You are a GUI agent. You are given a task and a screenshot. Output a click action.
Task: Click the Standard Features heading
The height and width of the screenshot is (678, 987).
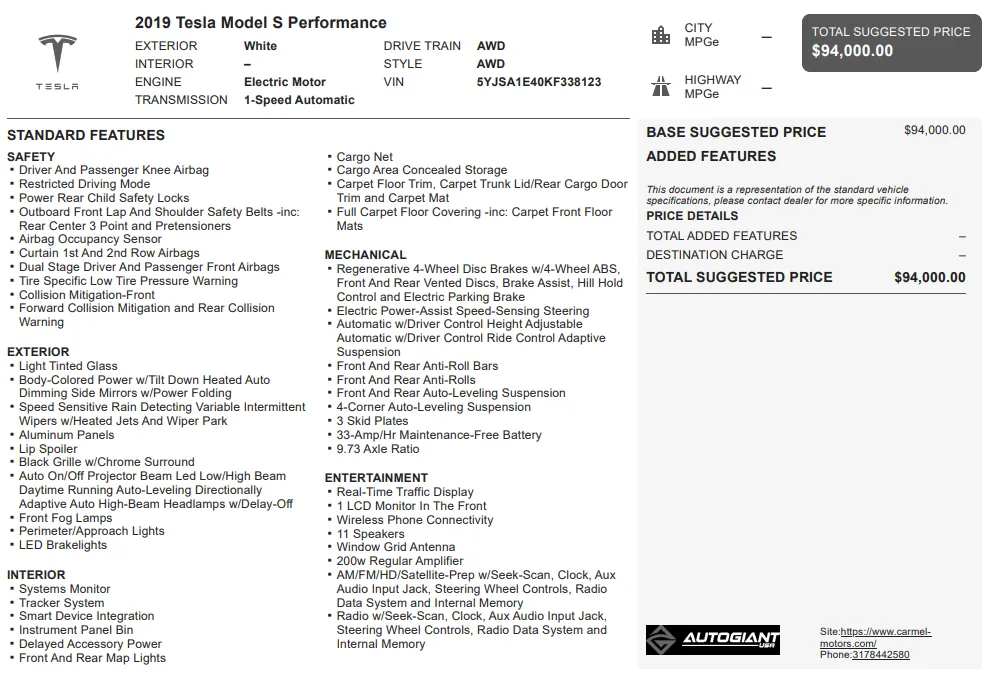[86, 135]
